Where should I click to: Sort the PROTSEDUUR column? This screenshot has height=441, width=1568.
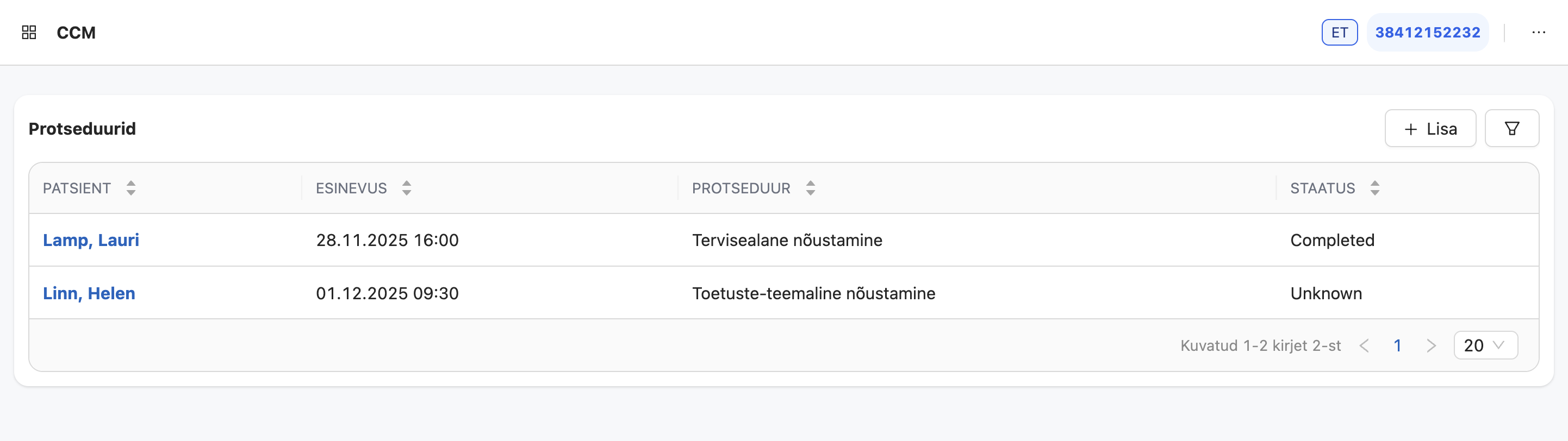coord(810,188)
